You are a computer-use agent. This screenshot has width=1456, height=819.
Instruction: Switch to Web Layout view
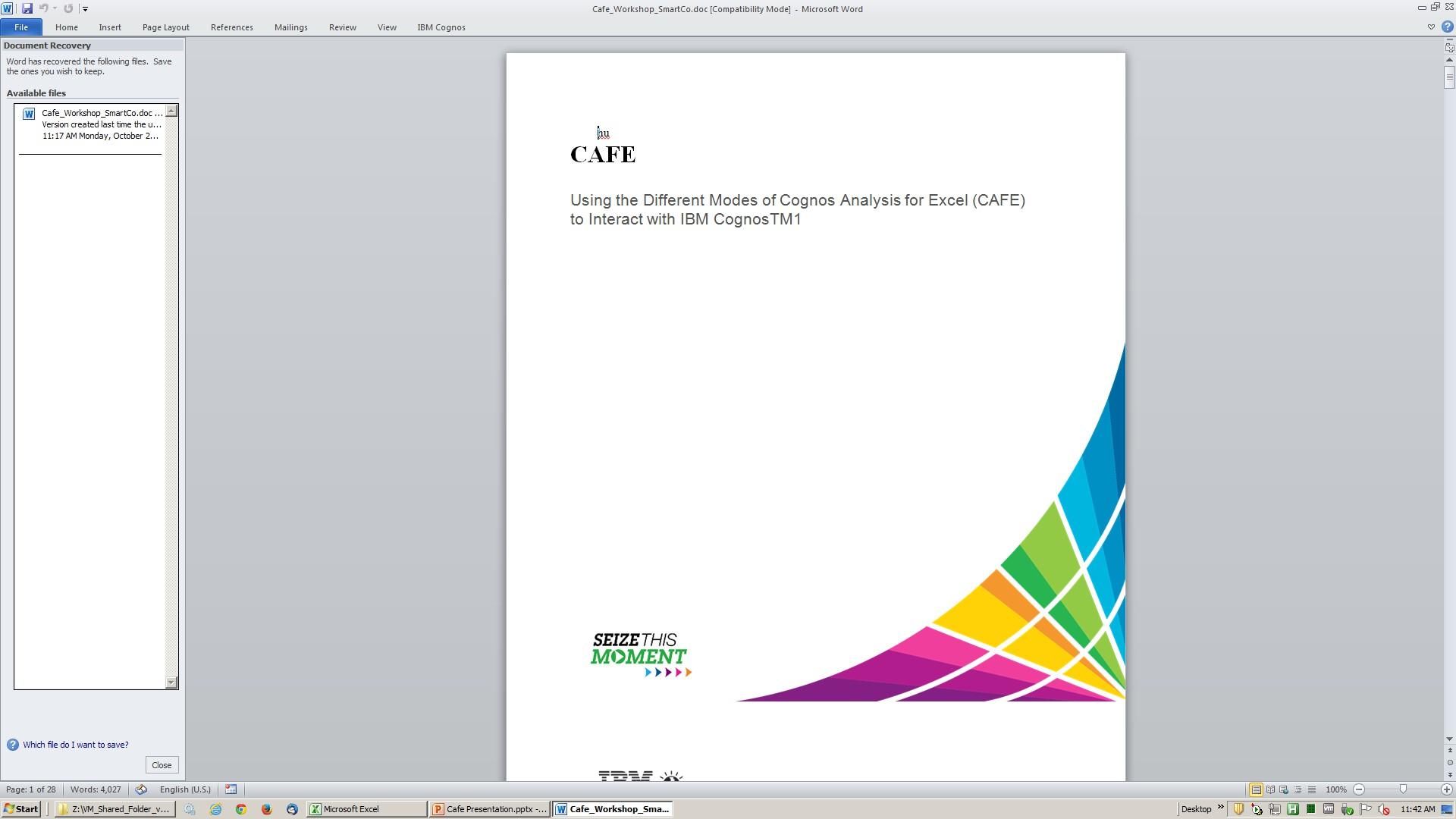(1284, 789)
